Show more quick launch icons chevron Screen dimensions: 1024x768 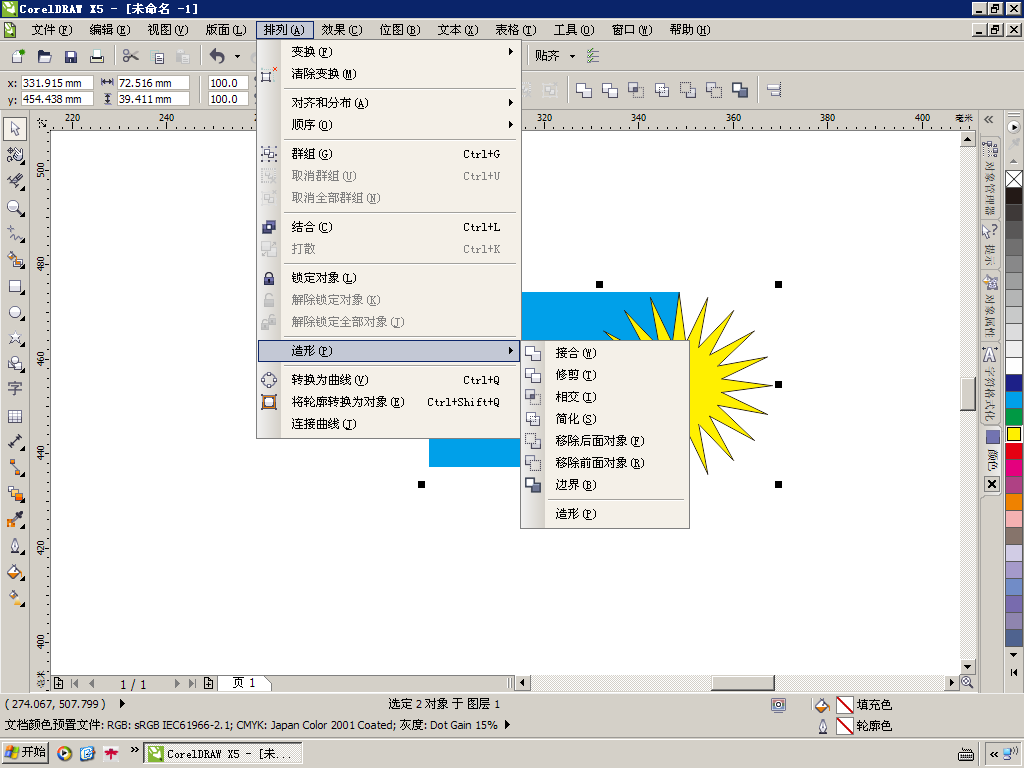click(134, 750)
